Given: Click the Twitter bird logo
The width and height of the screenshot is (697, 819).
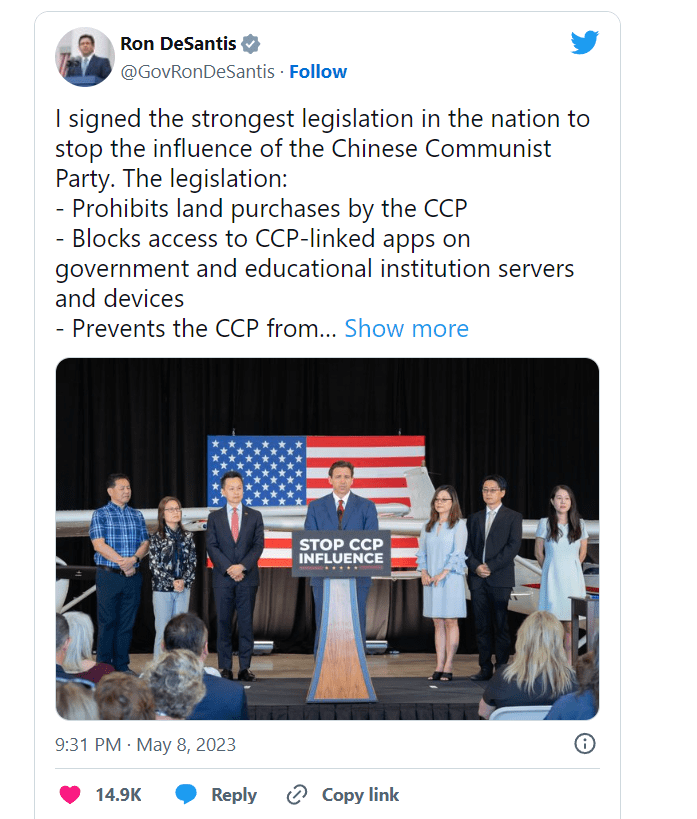Looking at the screenshot, I should (584, 42).
